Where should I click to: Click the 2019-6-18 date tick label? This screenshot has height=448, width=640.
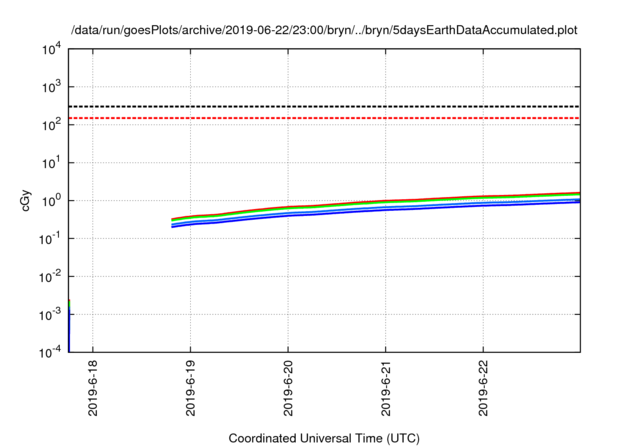[x=93, y=388]
